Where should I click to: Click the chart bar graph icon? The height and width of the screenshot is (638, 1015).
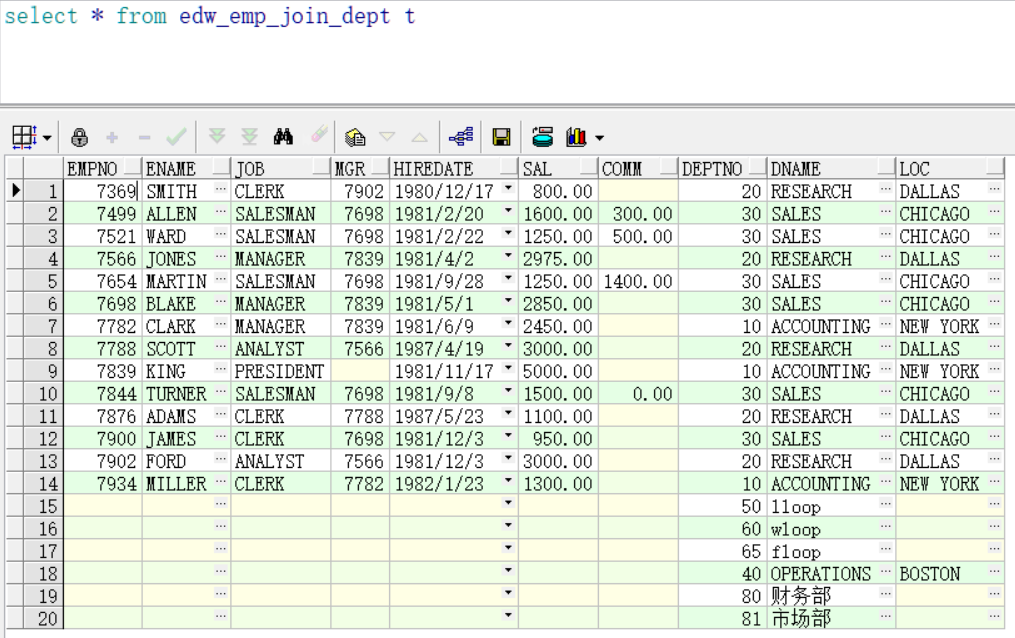coord(576,137)
